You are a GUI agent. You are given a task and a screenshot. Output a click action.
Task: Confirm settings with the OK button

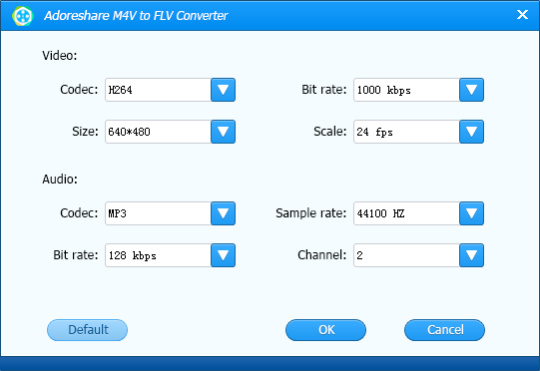[326, 330]
